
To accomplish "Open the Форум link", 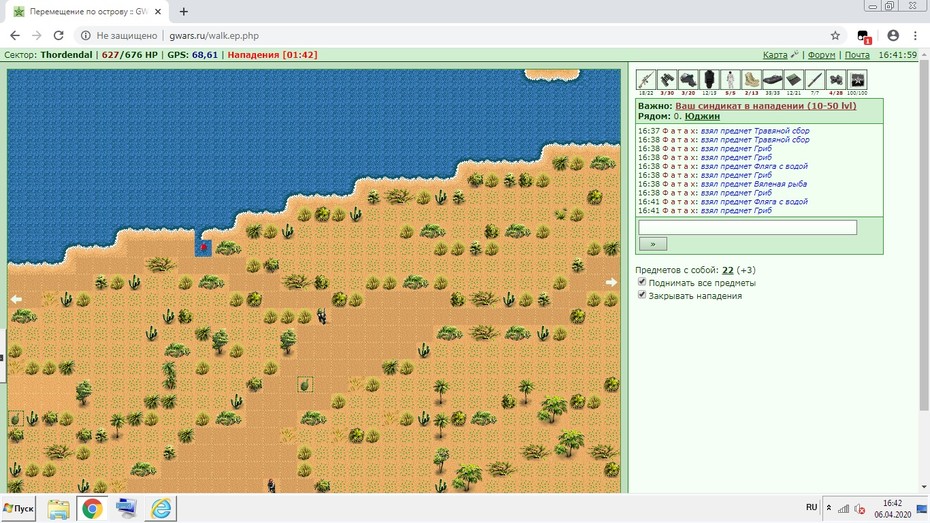I will pyautogui.click(x=821, y=55).
